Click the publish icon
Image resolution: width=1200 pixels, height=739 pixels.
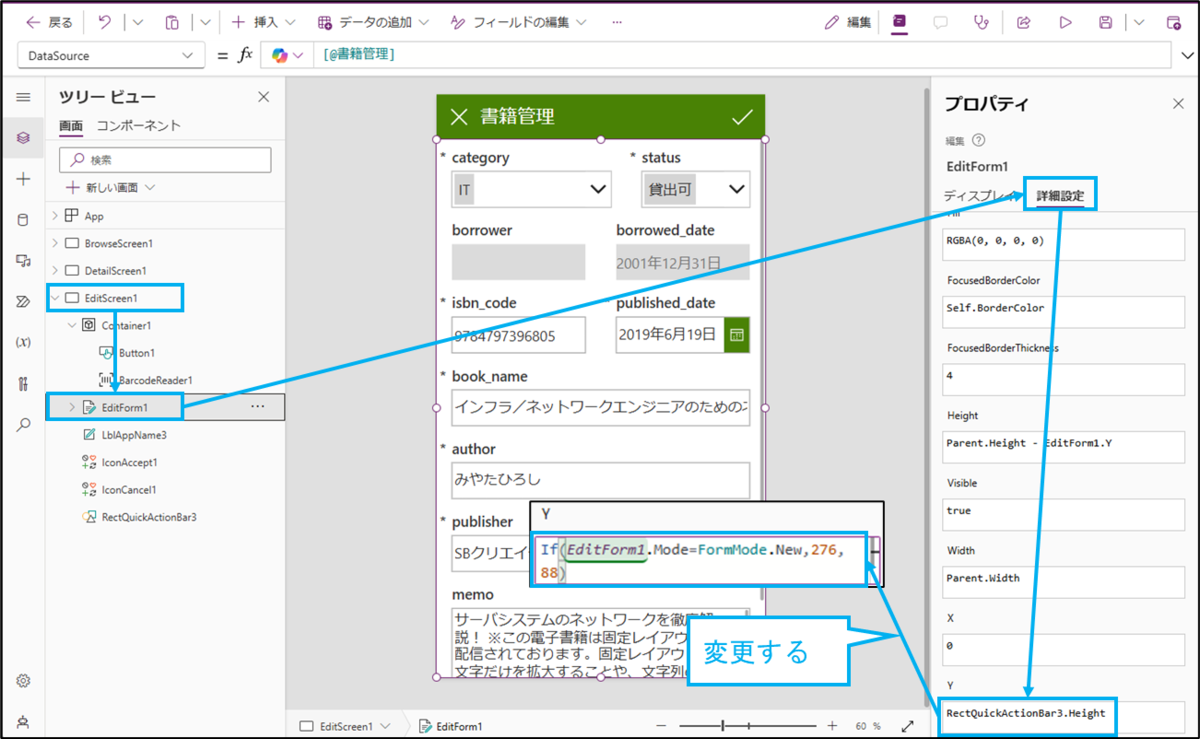pyautogui.click(x=1174, y=22)
